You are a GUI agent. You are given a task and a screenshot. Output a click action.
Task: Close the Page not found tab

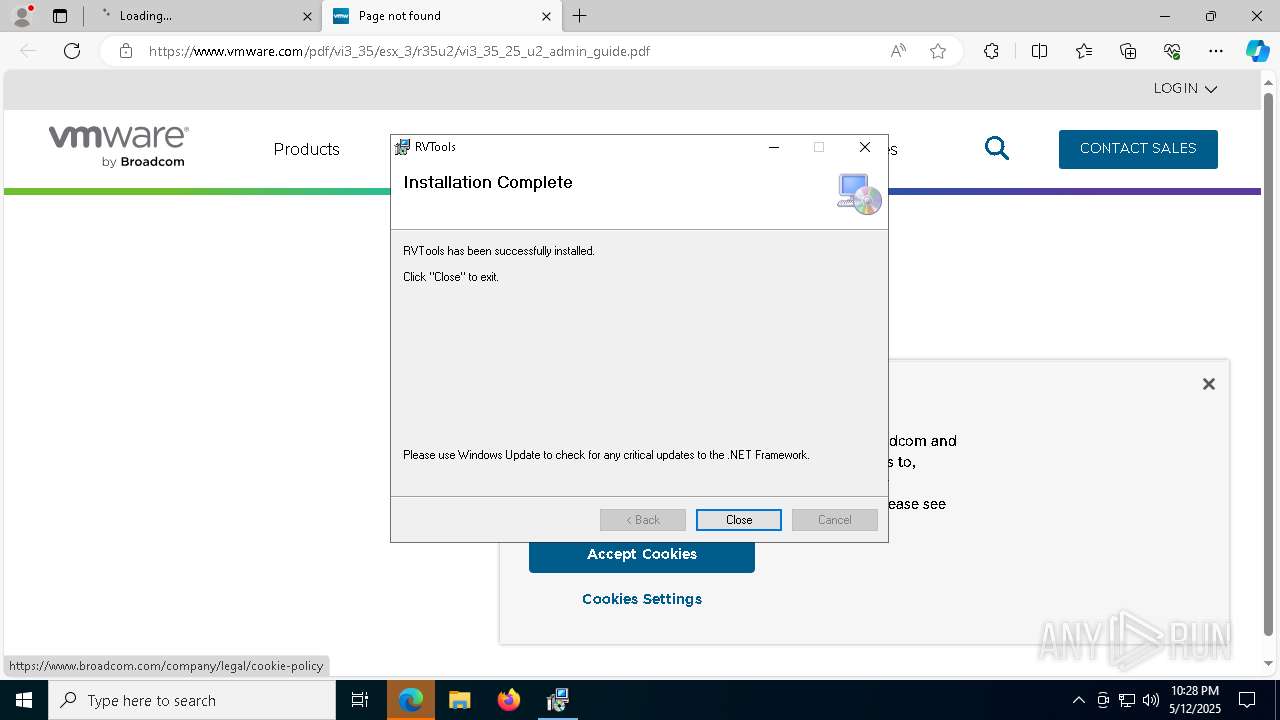[546, 16]
